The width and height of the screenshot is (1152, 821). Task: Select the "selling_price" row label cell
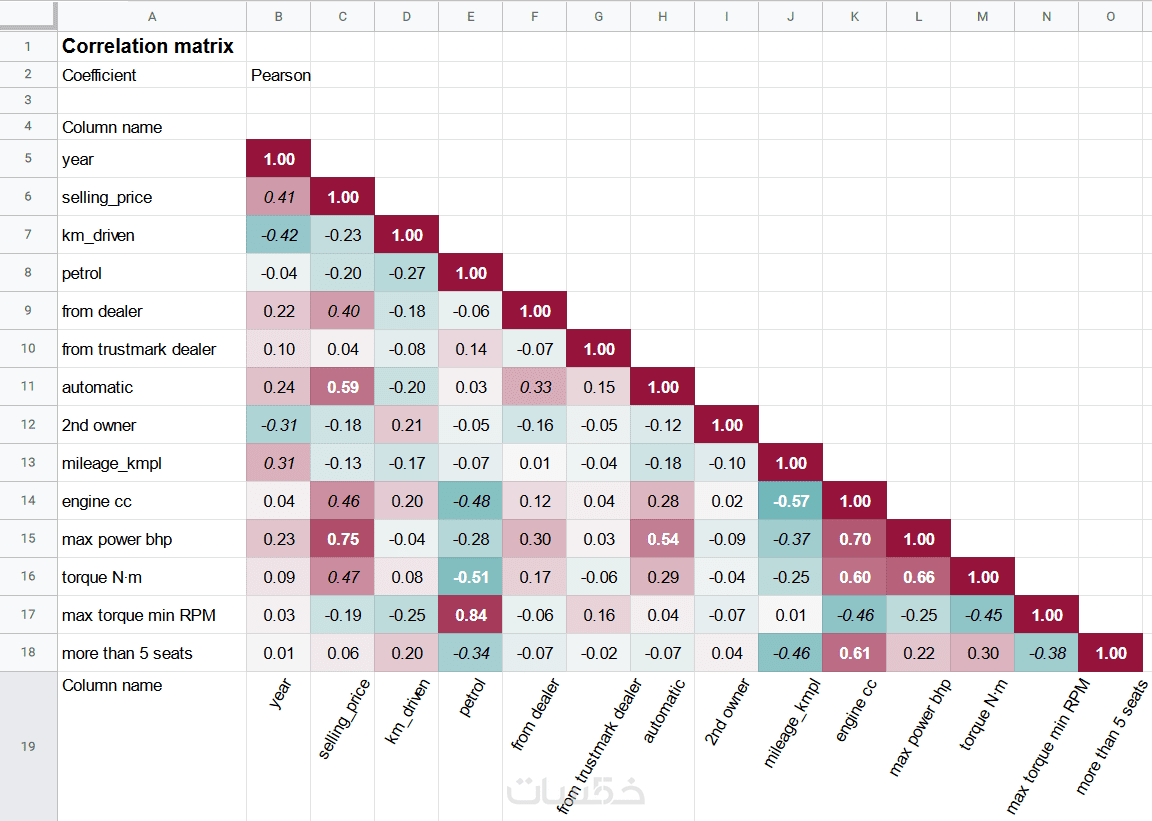pyautogui.click(x=107, y=197)
